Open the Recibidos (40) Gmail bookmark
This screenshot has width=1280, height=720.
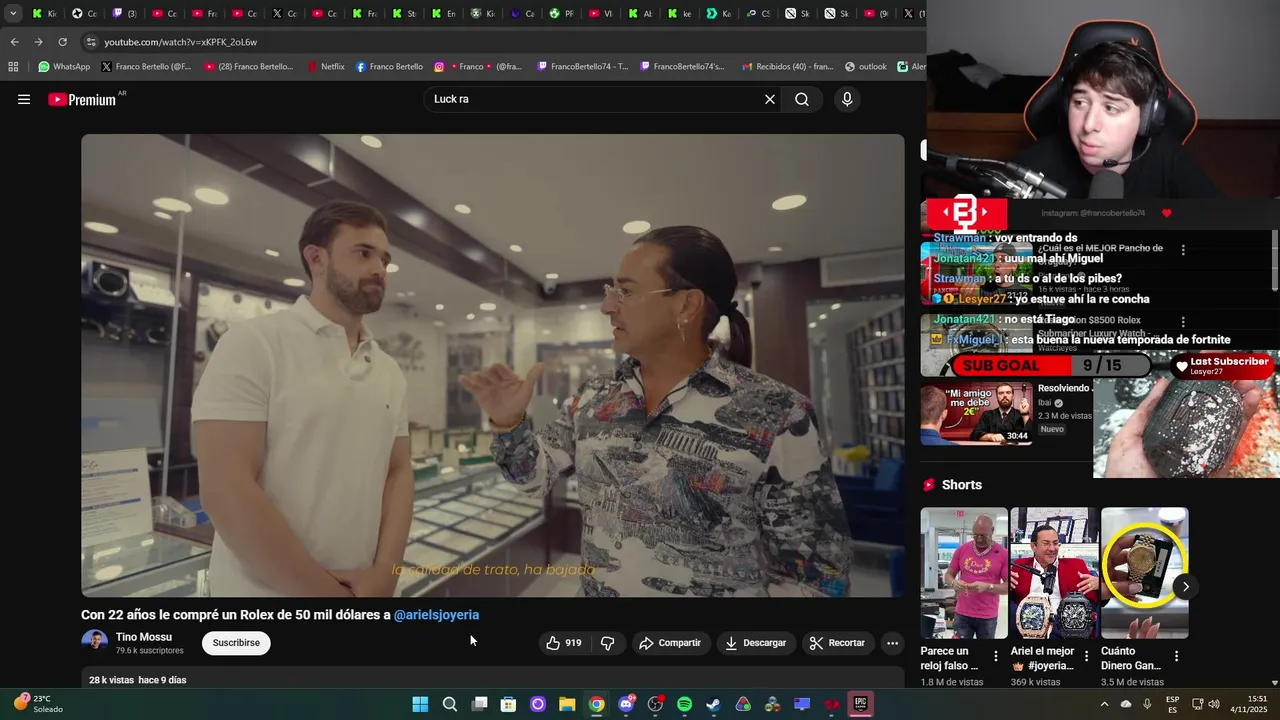pyautogui.click(x=787, y=67)
